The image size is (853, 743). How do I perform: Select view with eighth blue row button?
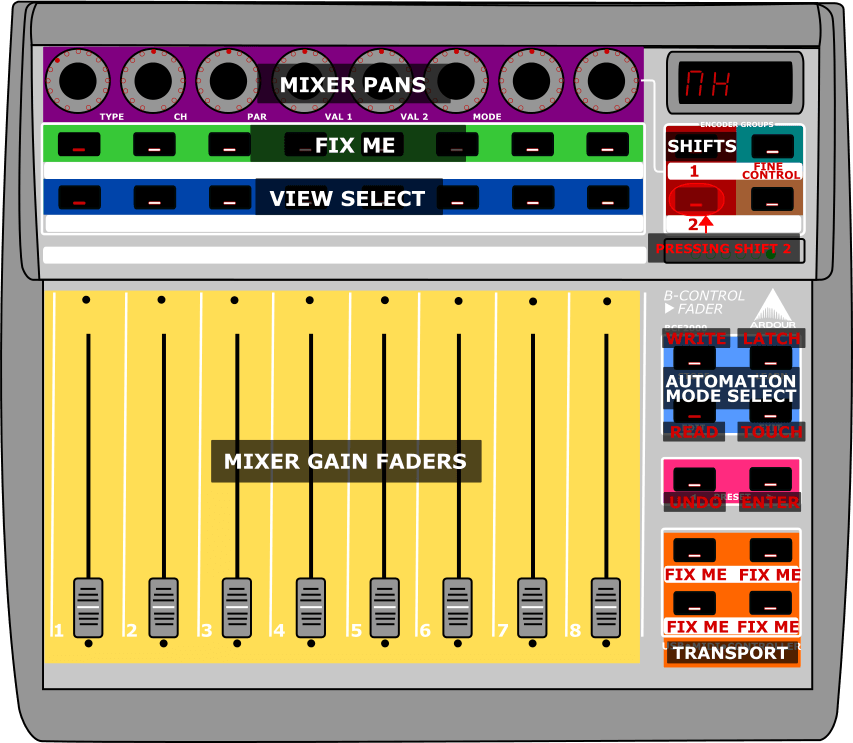click(608, 197)
